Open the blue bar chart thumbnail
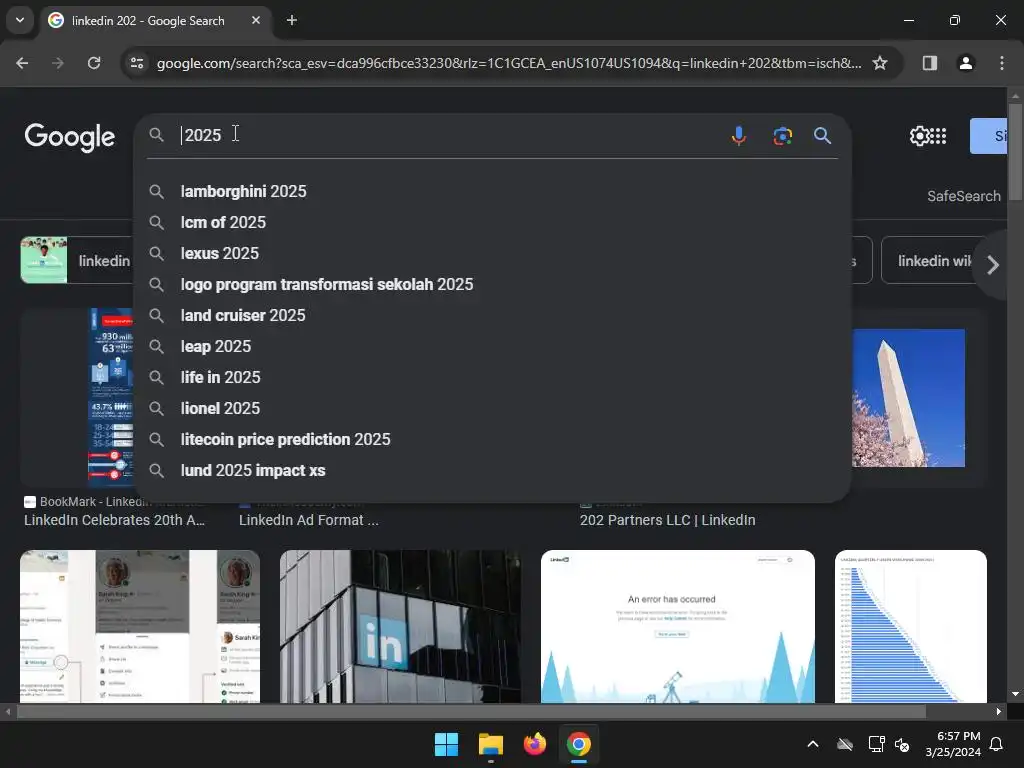 [910, 626]
